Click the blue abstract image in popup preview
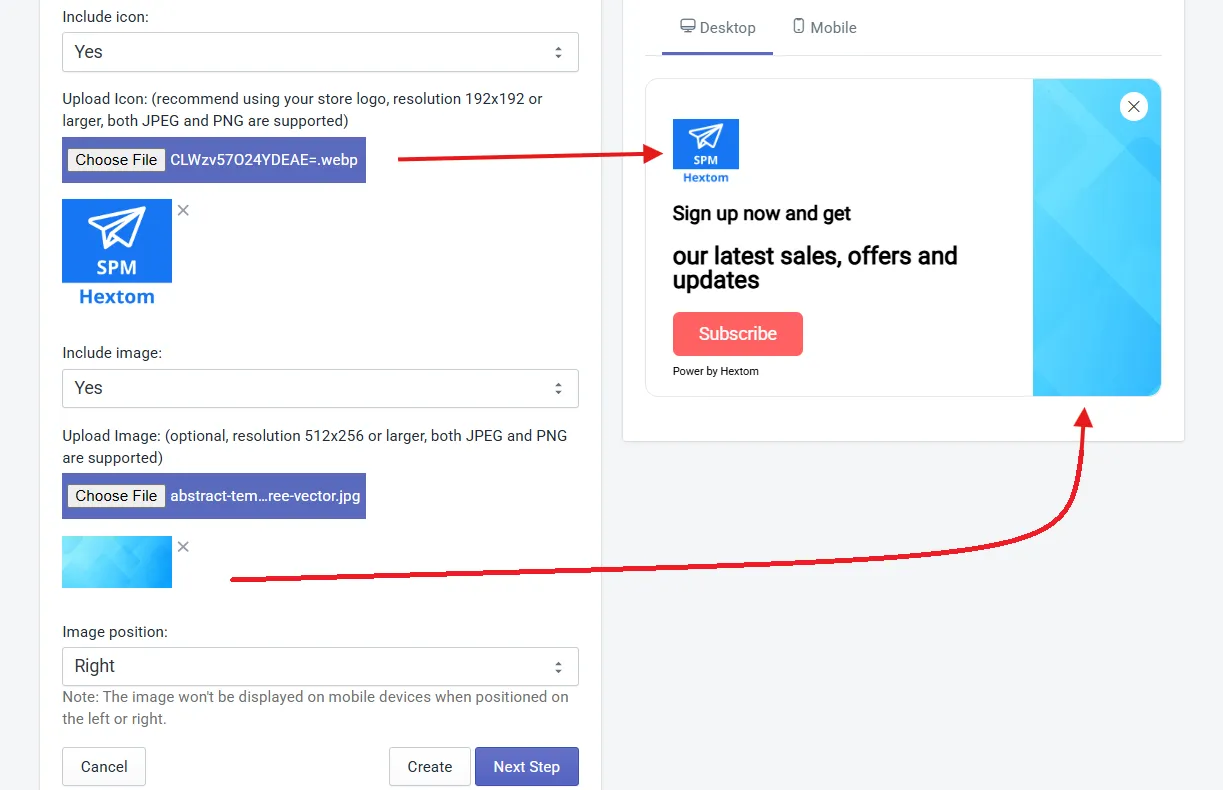Viewport: 1223px width, 790px height. pos(1097,238)
